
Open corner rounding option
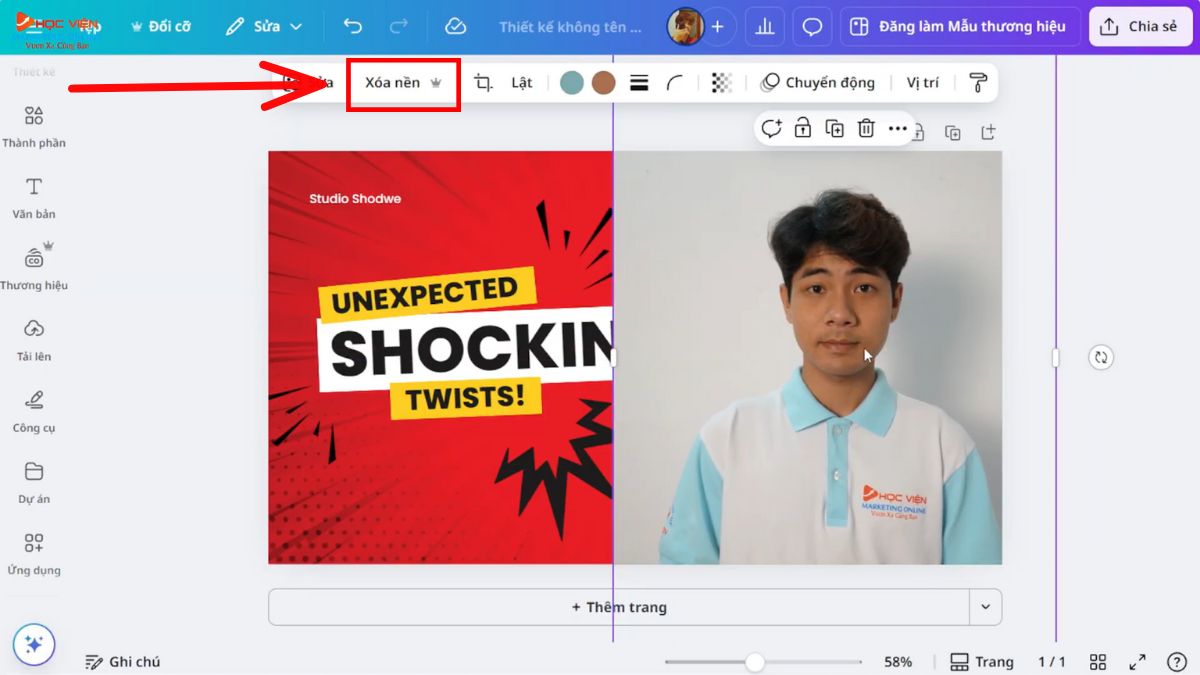click(675, 83)
